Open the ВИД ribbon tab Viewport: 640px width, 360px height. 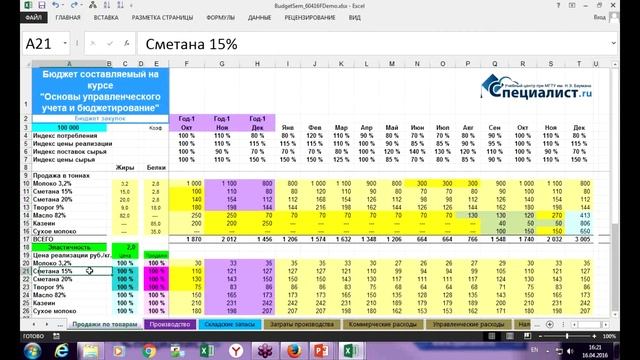(x=354, y=18)
